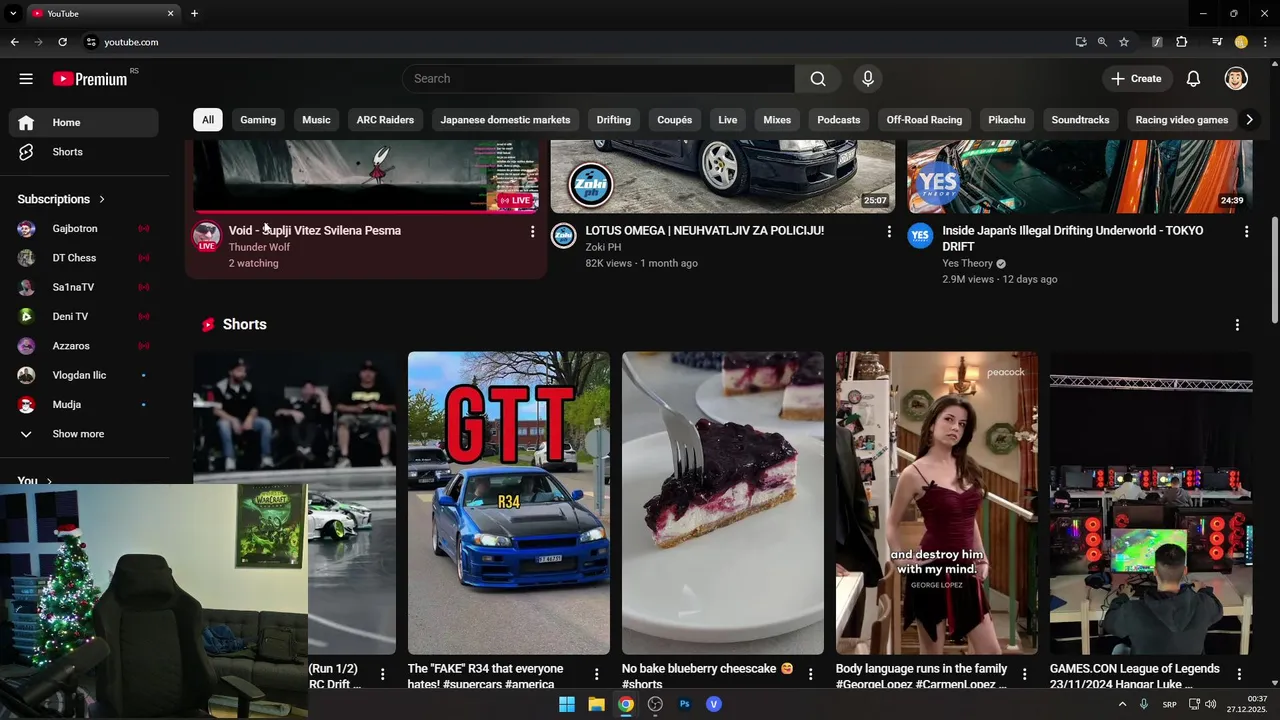The height and width of the screenshot is (720, 1280).
Task: Select the Live filter chip
Action: point(728,120)
